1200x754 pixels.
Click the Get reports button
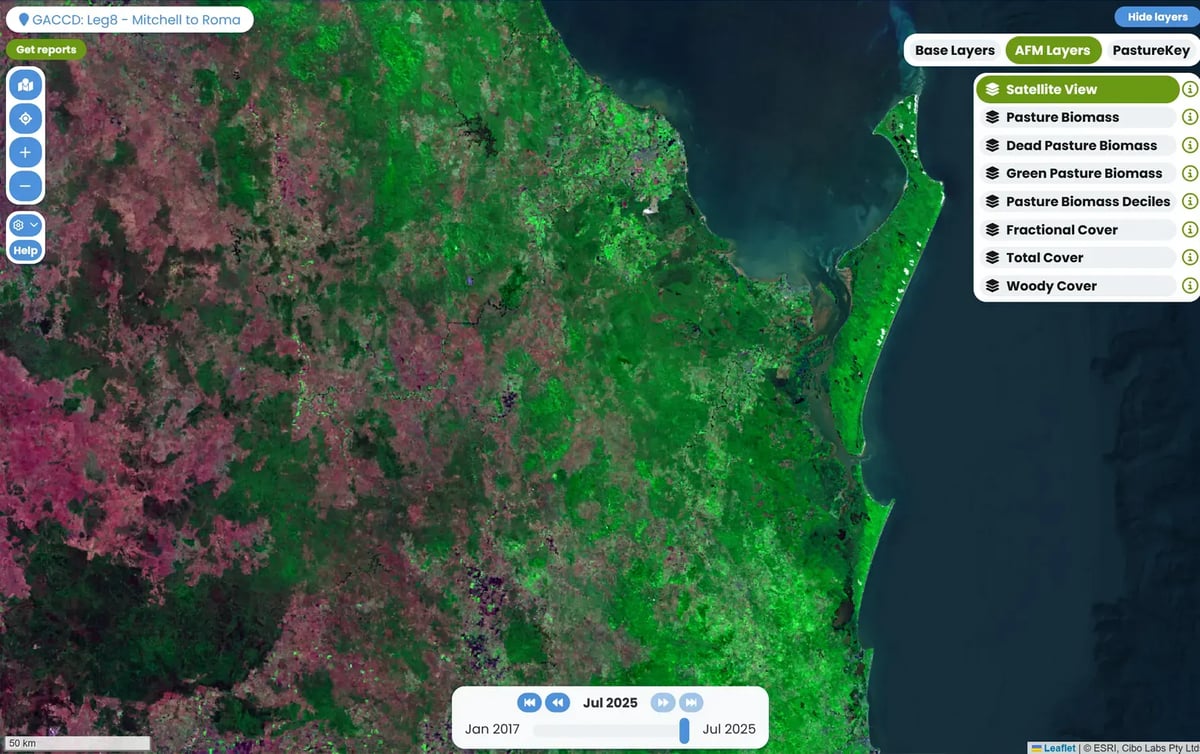click(x=46, y=49)
